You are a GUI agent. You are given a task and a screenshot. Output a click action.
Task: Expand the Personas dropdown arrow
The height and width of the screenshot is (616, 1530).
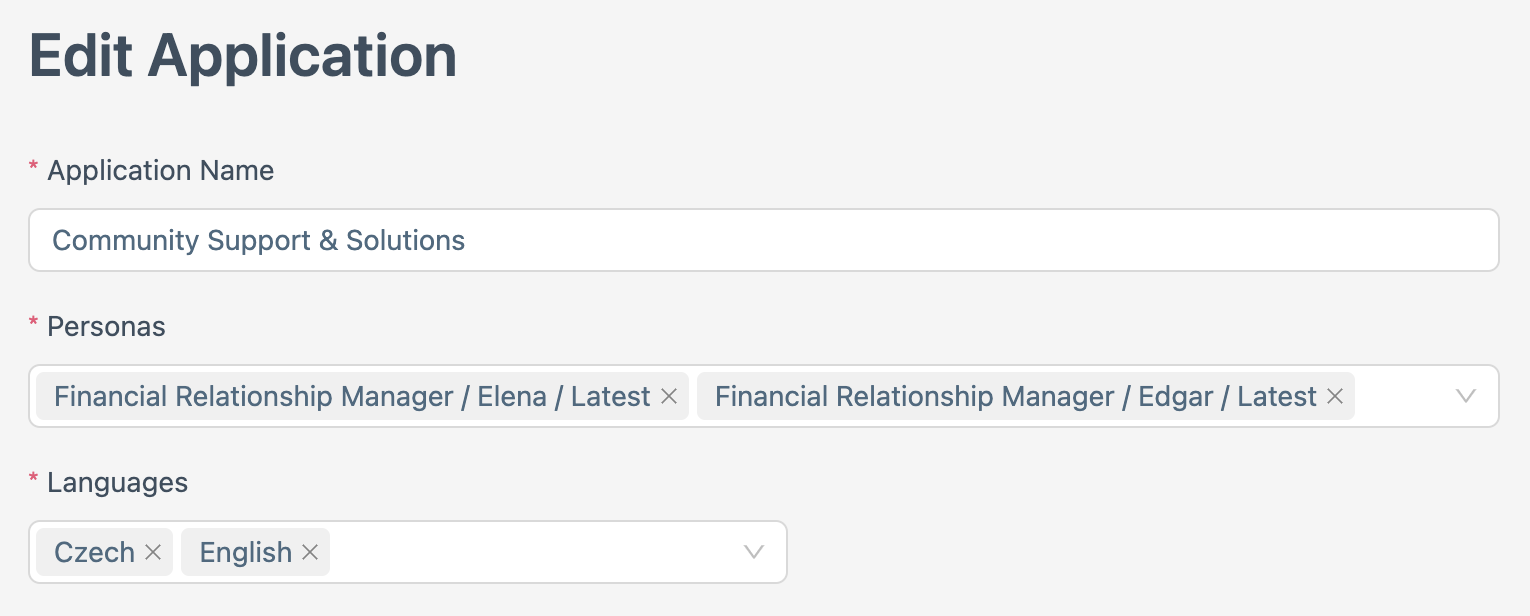1465,396
